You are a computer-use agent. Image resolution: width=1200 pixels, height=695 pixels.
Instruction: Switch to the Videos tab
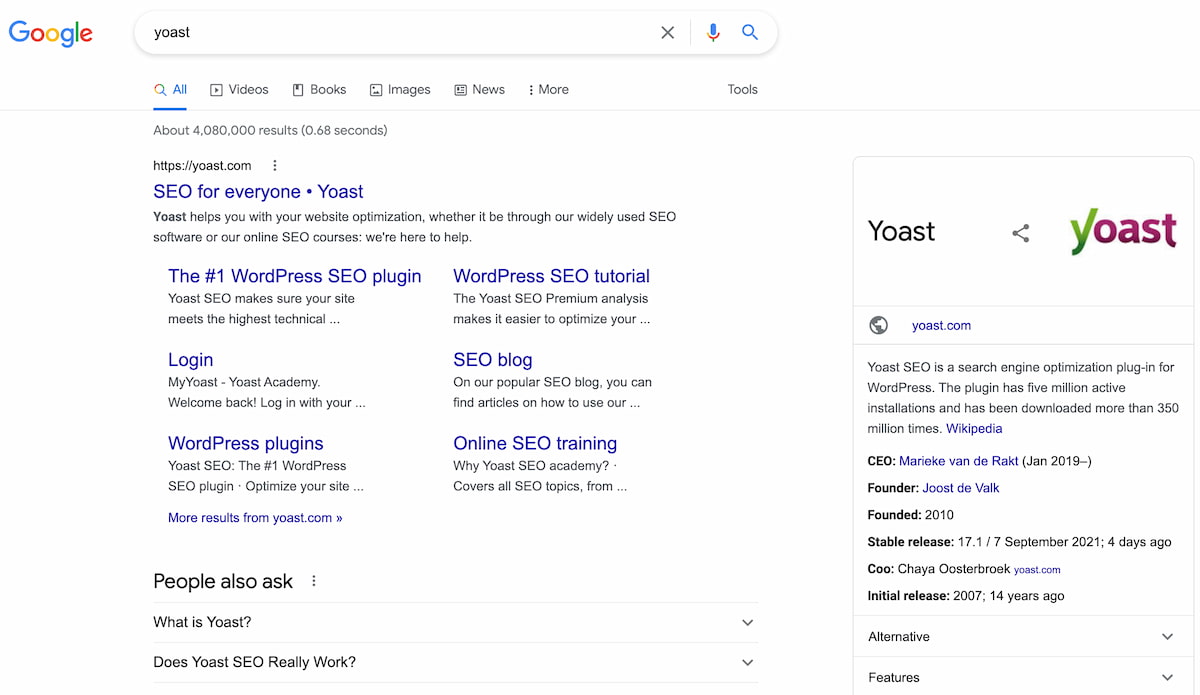click(x=239, y=90)
